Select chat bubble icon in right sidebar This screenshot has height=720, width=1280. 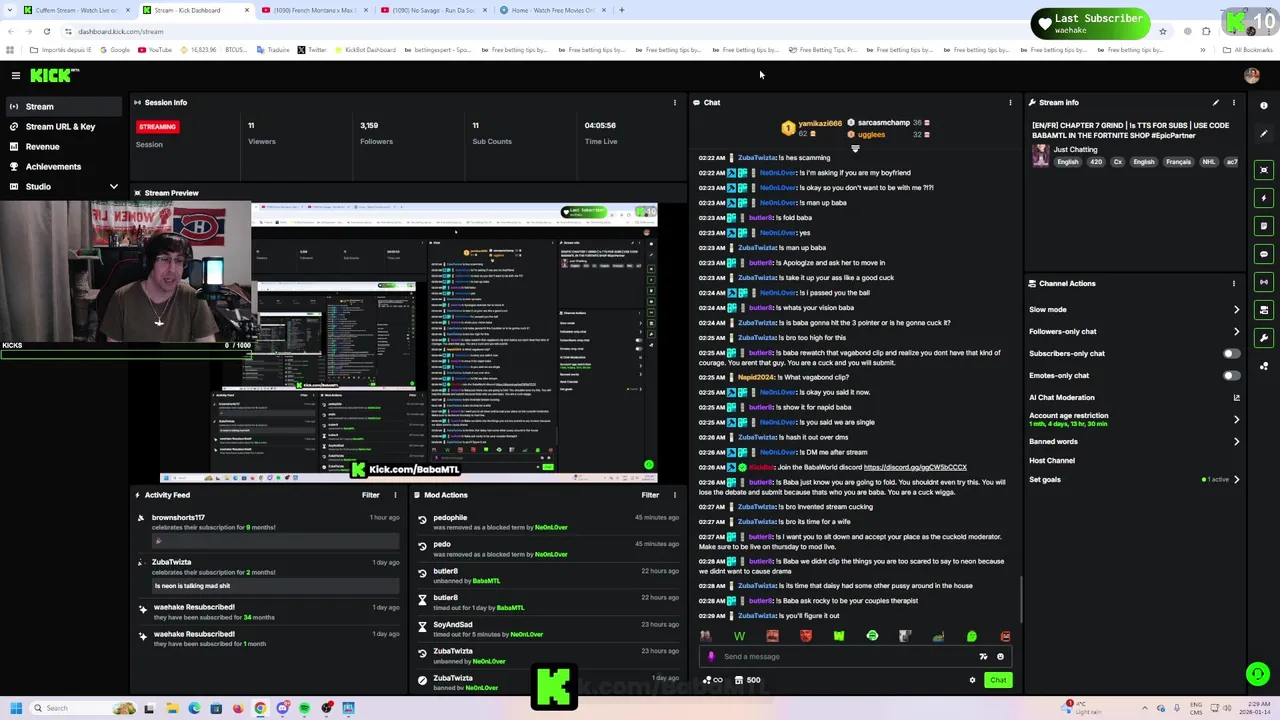[1264, 254]
